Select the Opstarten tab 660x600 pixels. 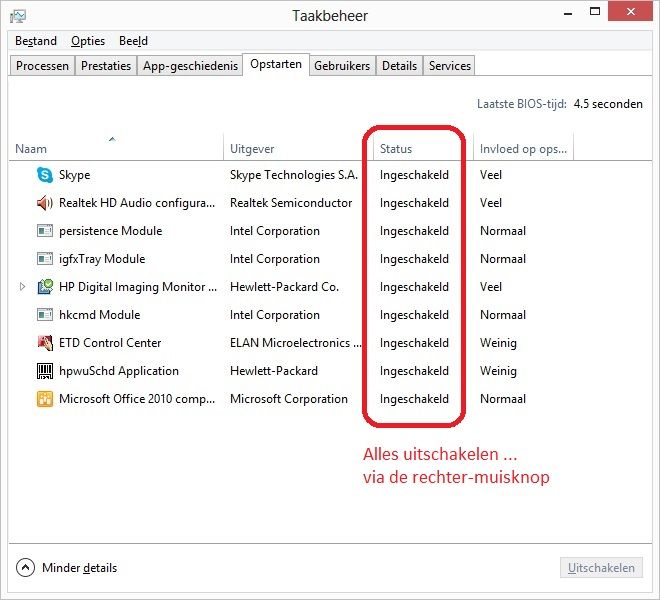coord(276,64)
